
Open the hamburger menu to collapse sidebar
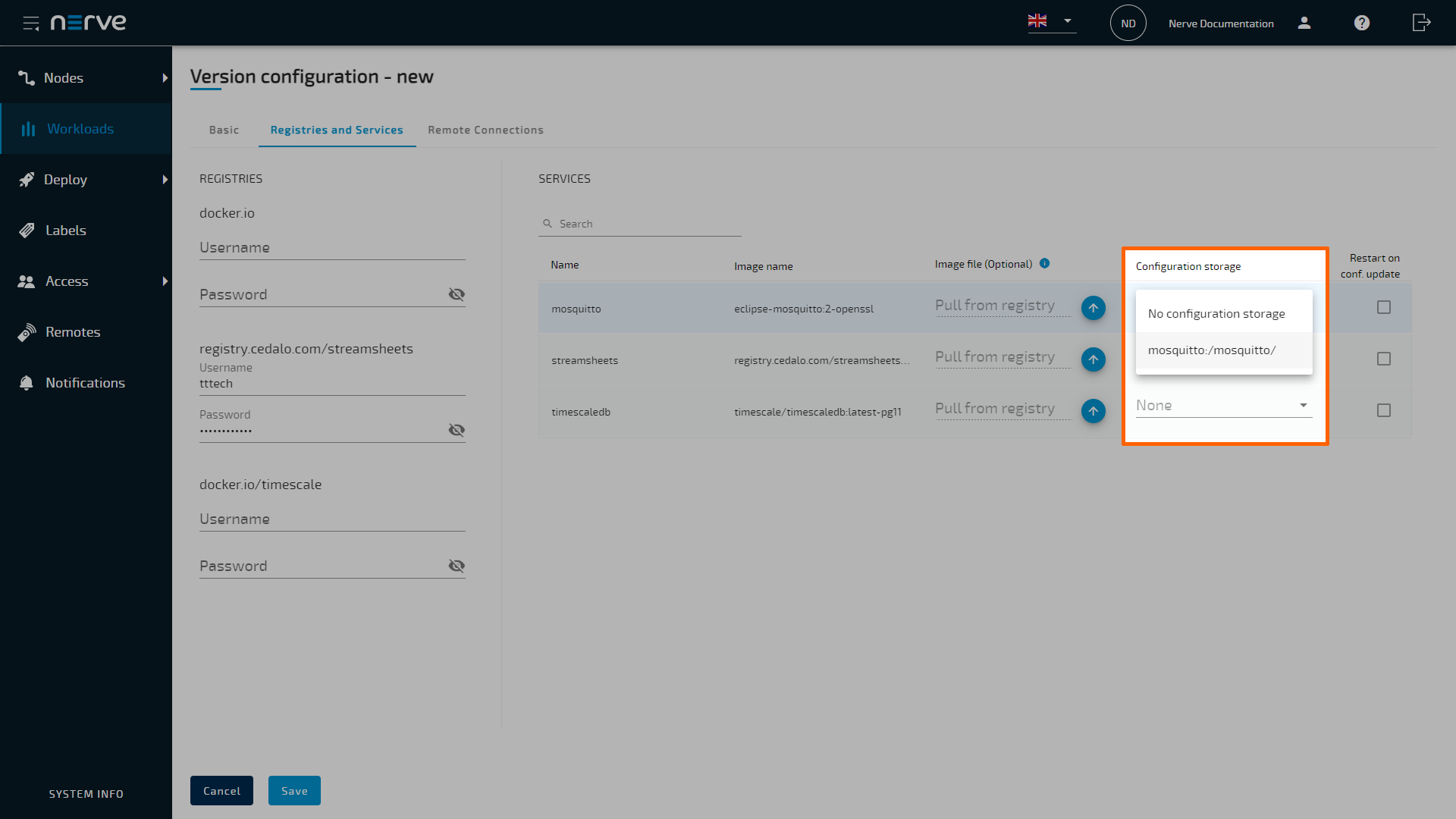pos(31,23)
